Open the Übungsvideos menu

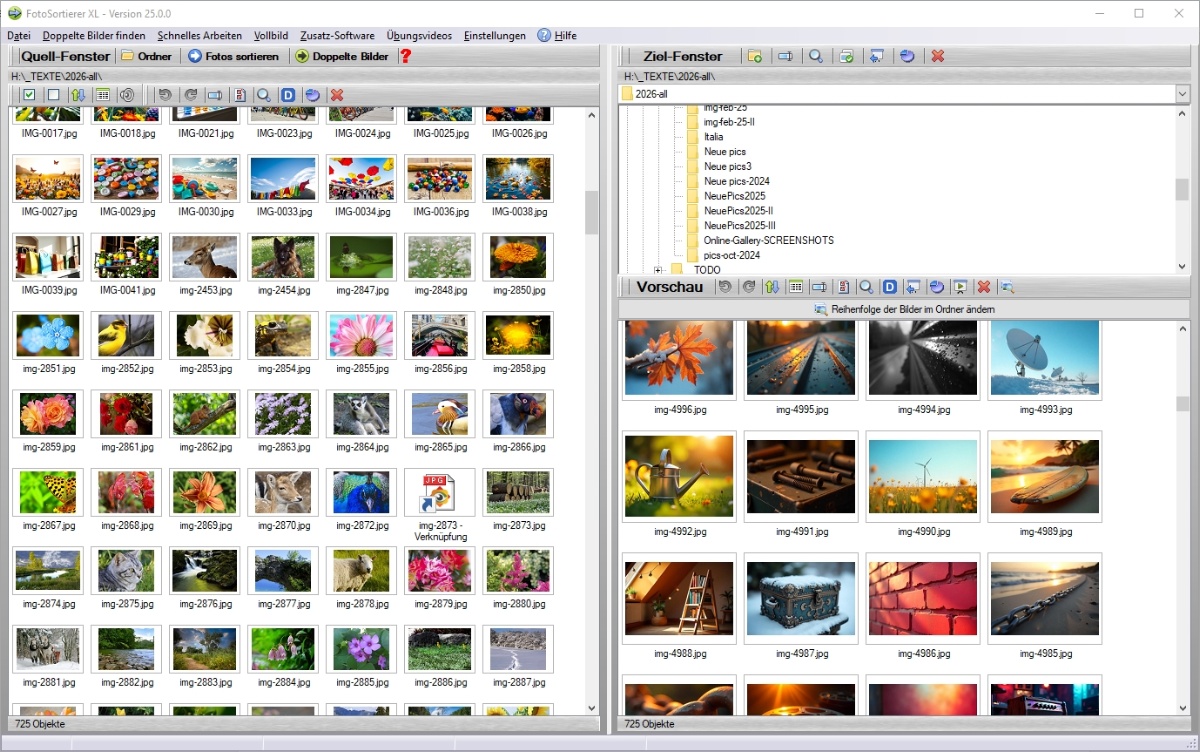click(420, 35)
